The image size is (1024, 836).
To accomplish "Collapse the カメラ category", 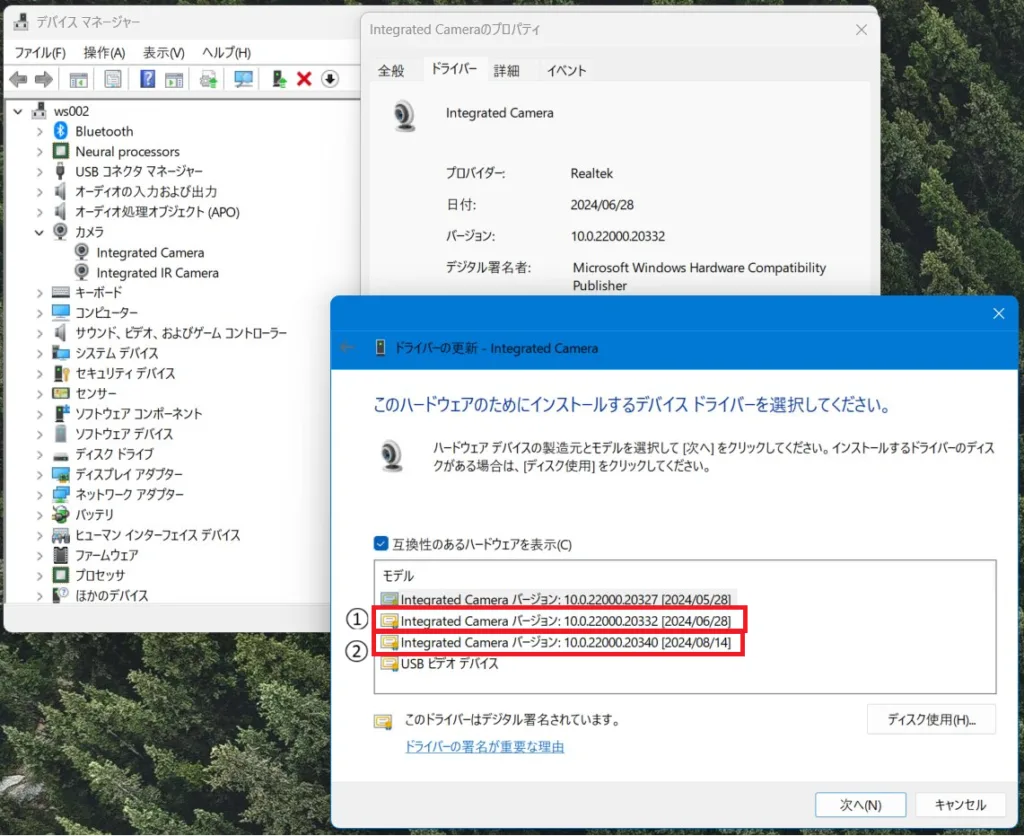I will [40, 232].
